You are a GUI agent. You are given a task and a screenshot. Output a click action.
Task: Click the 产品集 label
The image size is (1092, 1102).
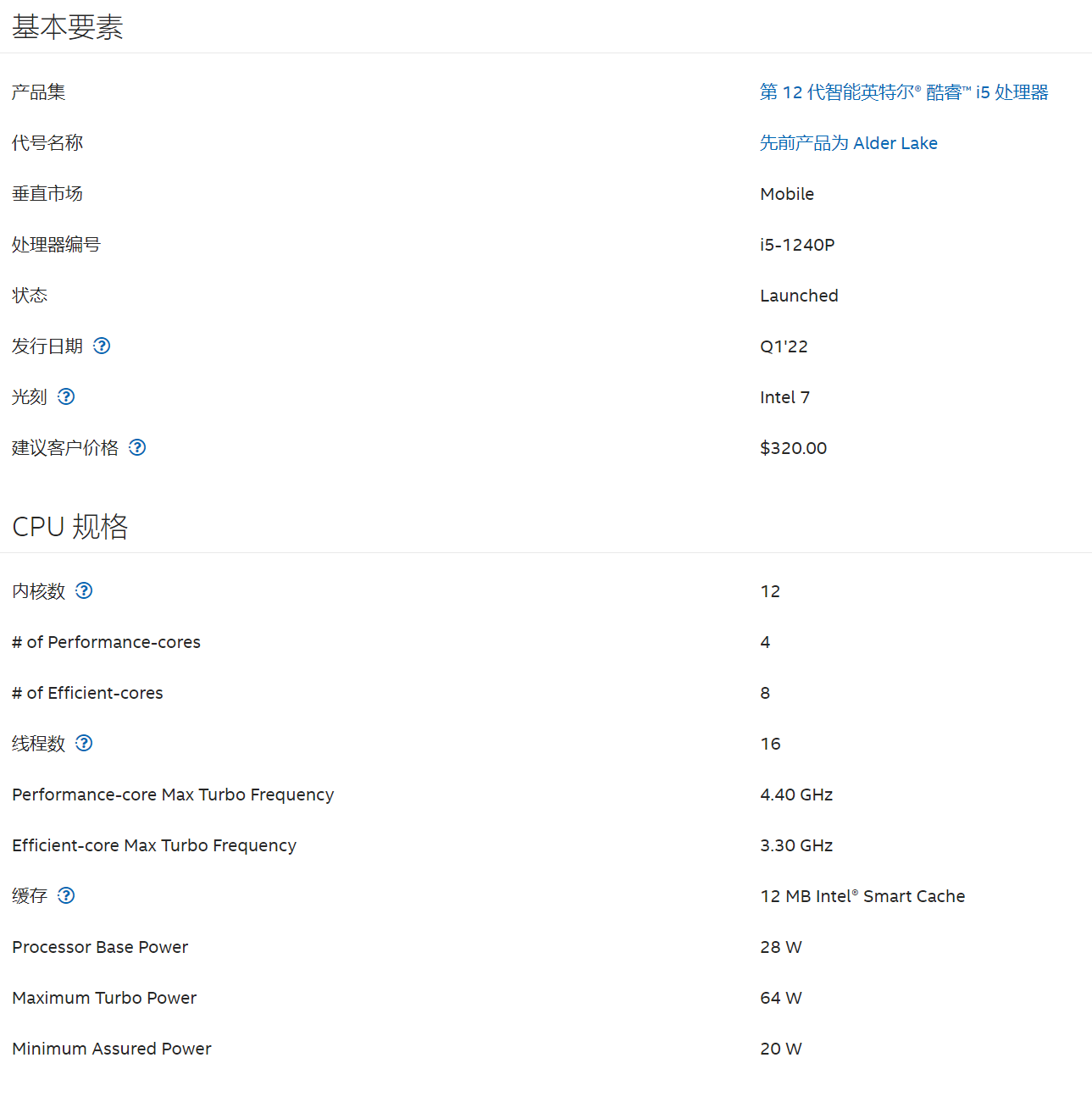[39, 92]
